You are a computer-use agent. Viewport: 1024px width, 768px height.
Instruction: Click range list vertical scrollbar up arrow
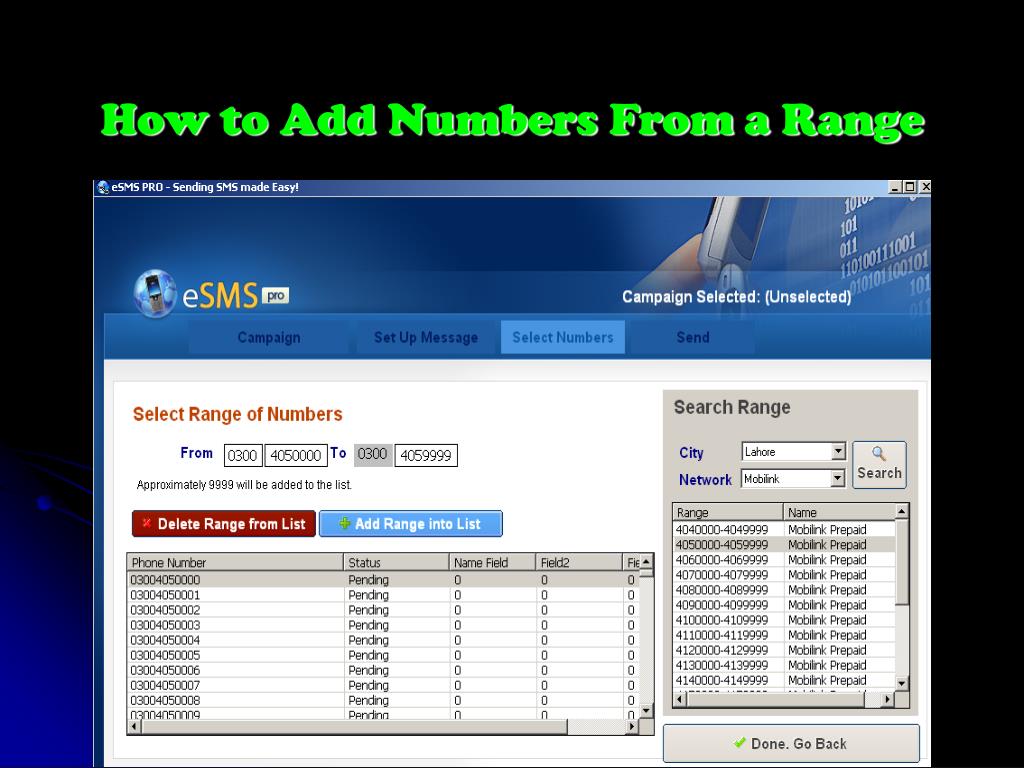(x=902, y=511)
